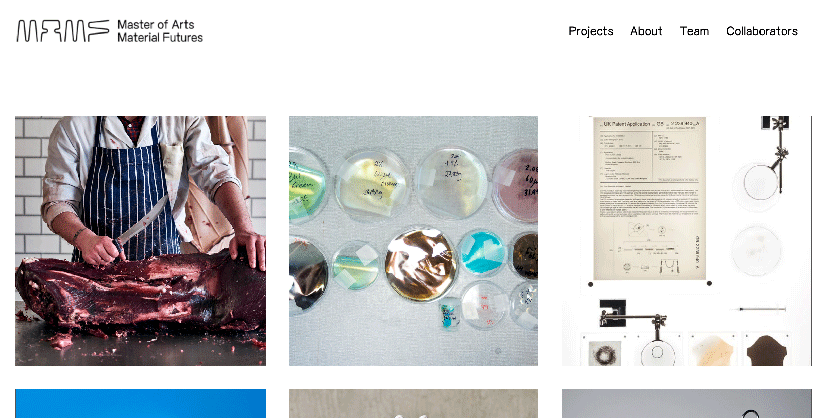Image resolution: width=827 pixels, height=418 pixels.
Task: Go to the About section
Action: (x=646, y=31)
